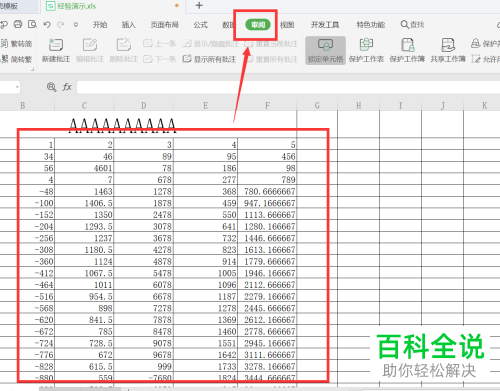Image resolution: width=500 pixels, height=391 pixels.
Task: Click cell containing -100
Action: pyautogui.click(x=36, y=203)
